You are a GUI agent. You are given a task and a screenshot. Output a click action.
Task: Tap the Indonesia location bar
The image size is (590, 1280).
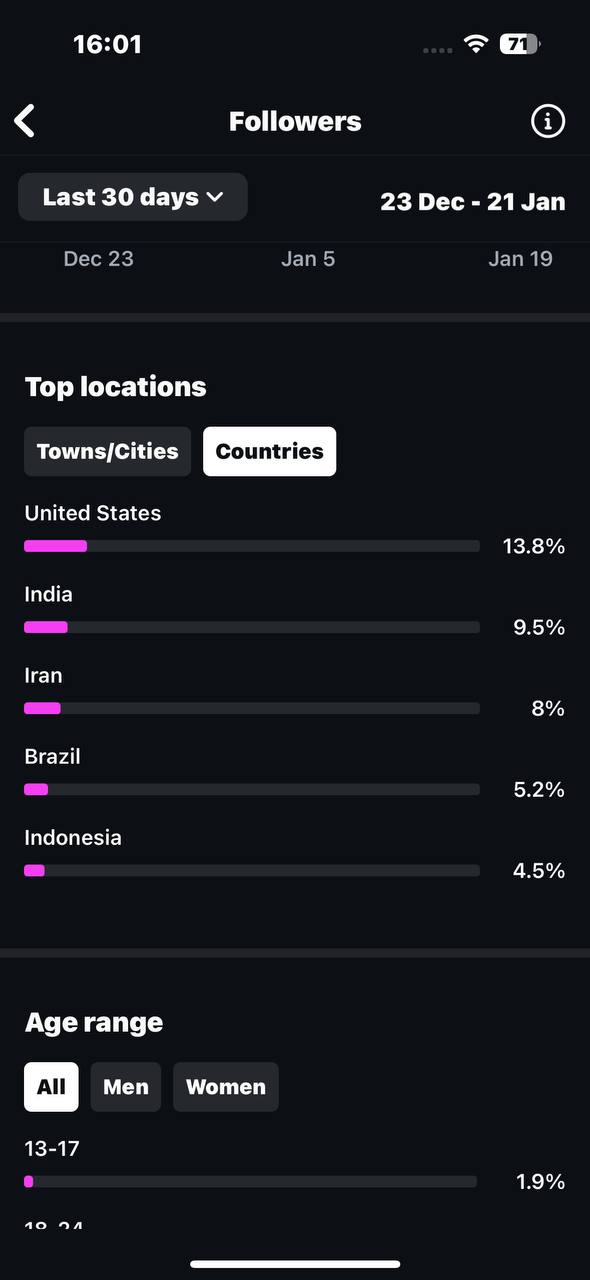[252, 870]
